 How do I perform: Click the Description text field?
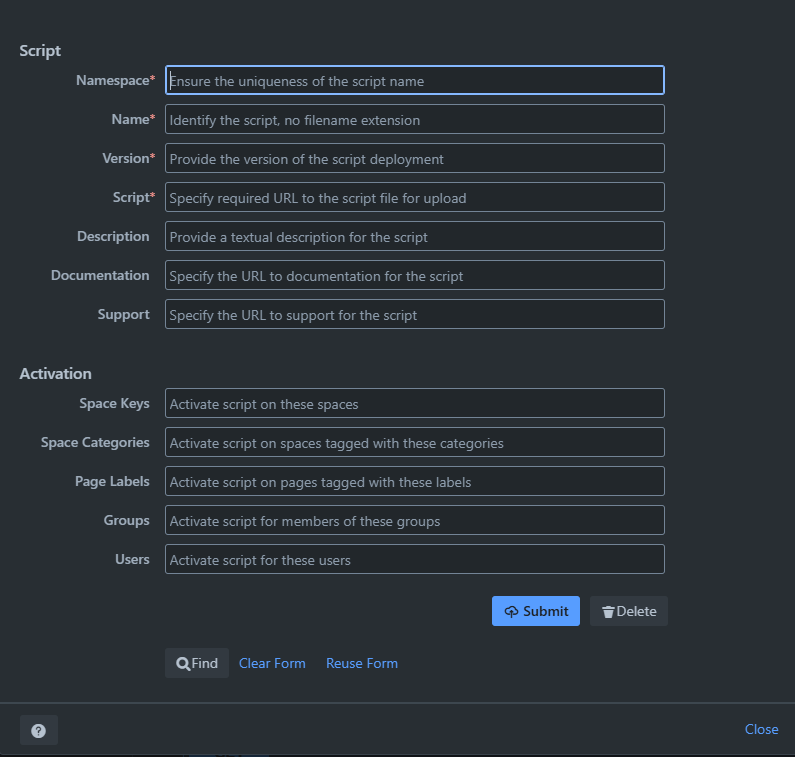pyautogui.click(x=414, y=237)
